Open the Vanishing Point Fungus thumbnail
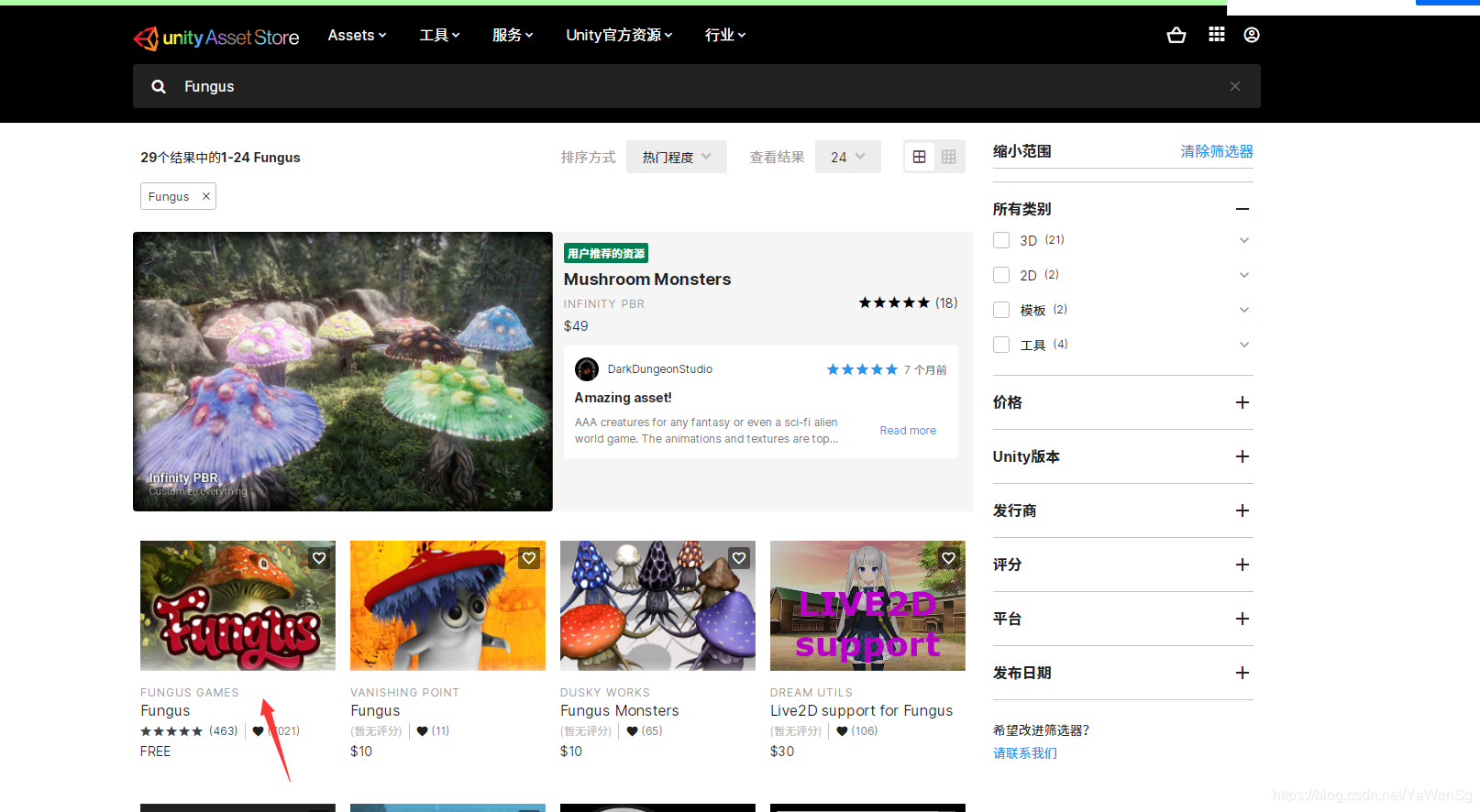Screen dimensions: 1480x812 click(447, 606)
